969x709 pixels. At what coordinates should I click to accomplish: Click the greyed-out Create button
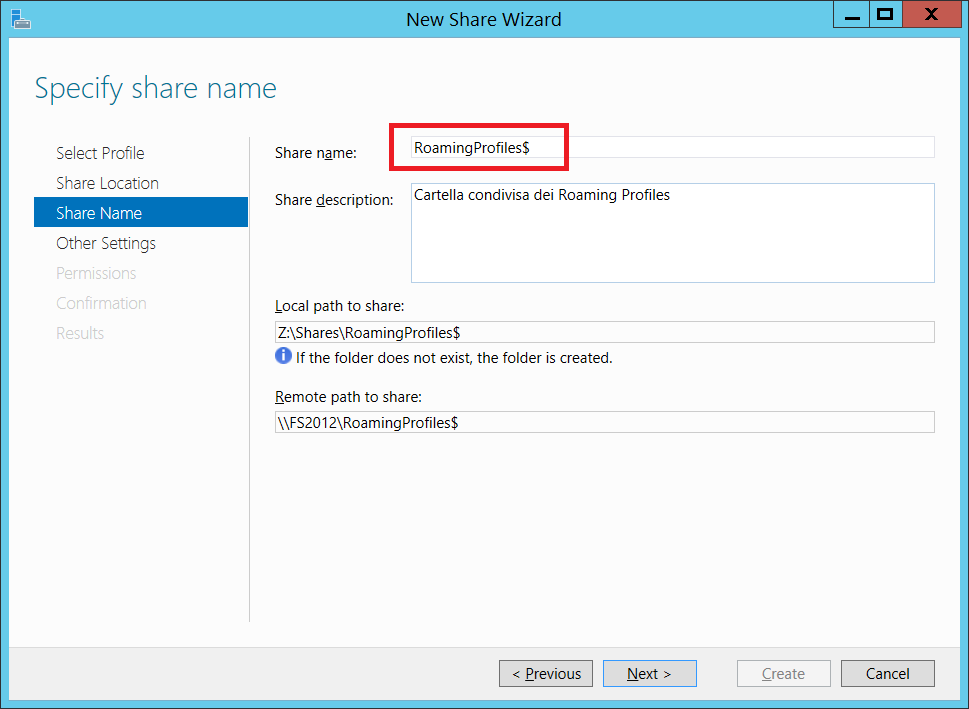pos(784,674)
